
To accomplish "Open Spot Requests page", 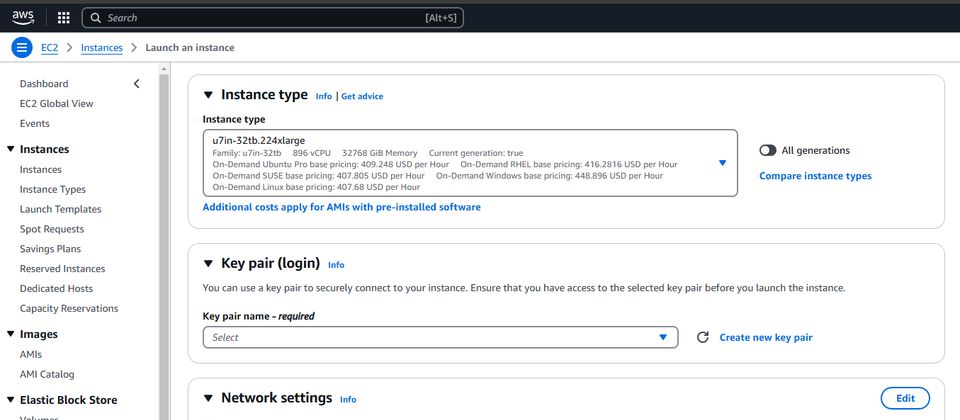I will [x=52, y=229].
